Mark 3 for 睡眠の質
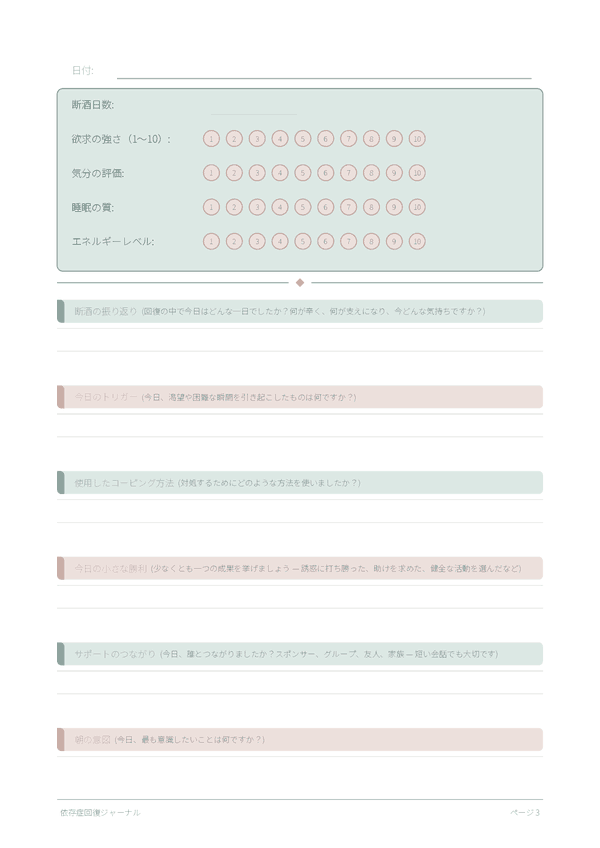Screen dimensions: 600x848 pyautogui.click(x=257, y=207)
